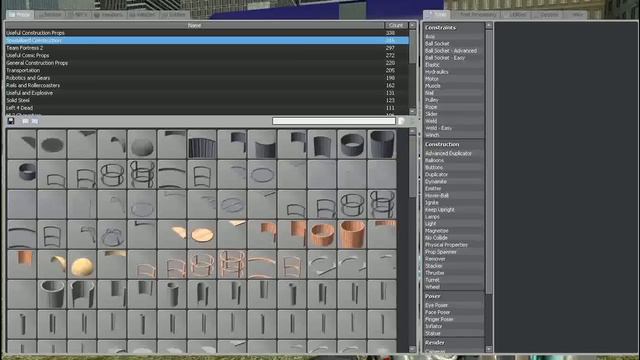Image resolution: width=640 pixels, height=360 pixels.
Task: Switch to the Props tab
Action: [20, 15]
